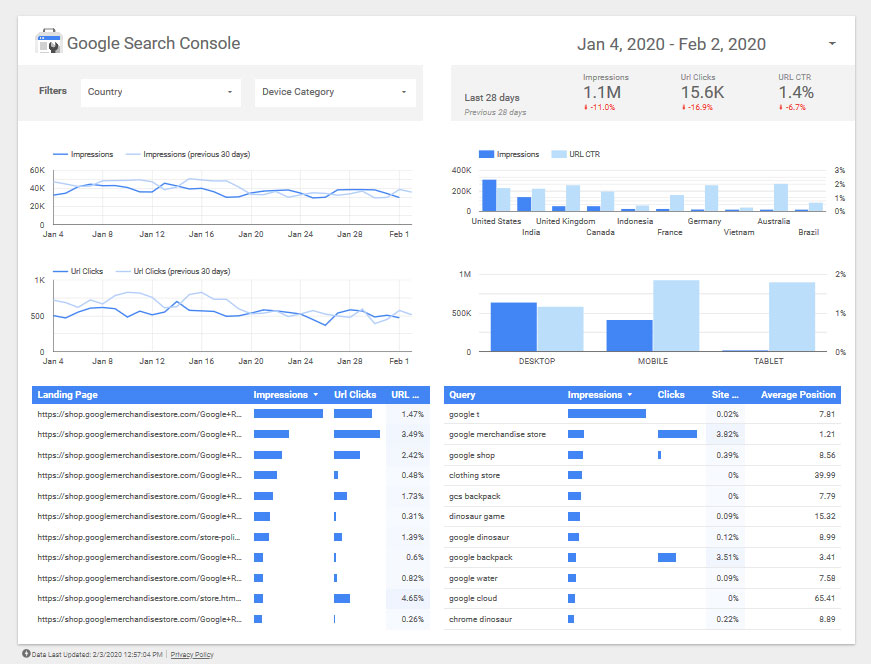Sort by Average Position column header
This screenshot has height=664, width=871.
[798, 395]
